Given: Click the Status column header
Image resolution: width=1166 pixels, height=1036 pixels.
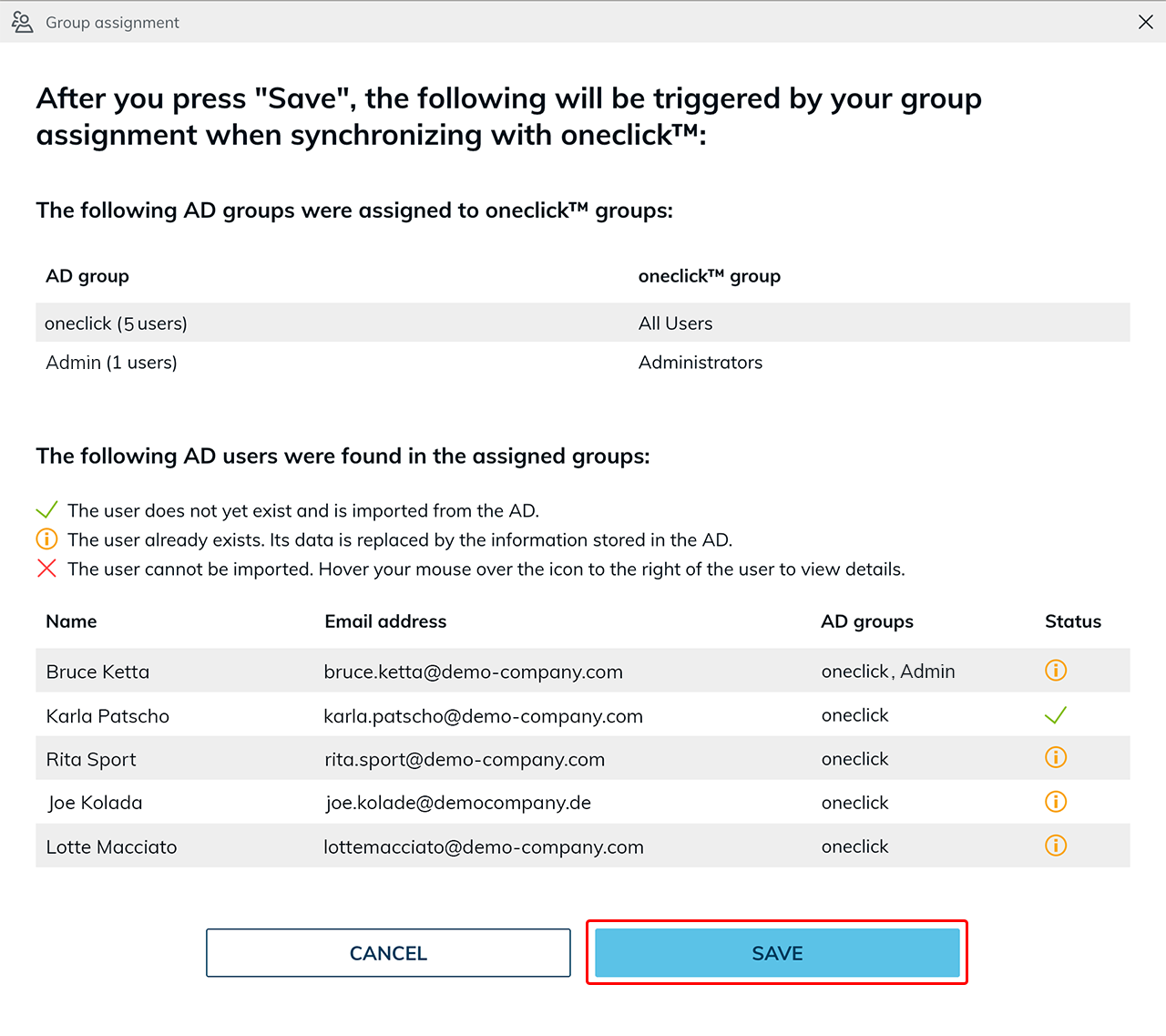Looking at the screenshot, I should coord(1073,621).
